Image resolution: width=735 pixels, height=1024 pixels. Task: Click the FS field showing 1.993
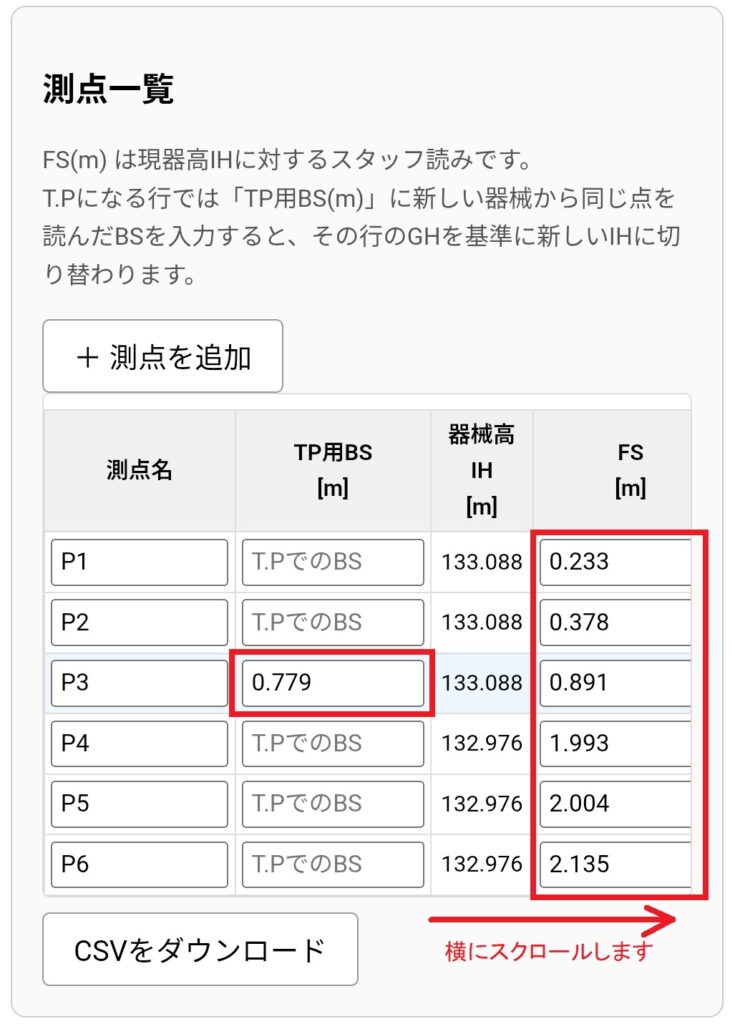[615, 743]
